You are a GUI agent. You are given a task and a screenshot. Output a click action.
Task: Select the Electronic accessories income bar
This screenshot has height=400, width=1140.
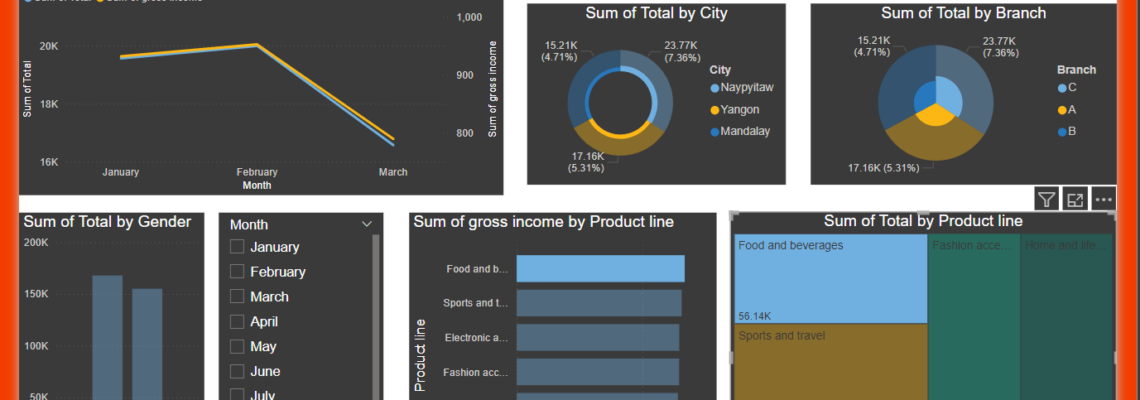point(598,337)
